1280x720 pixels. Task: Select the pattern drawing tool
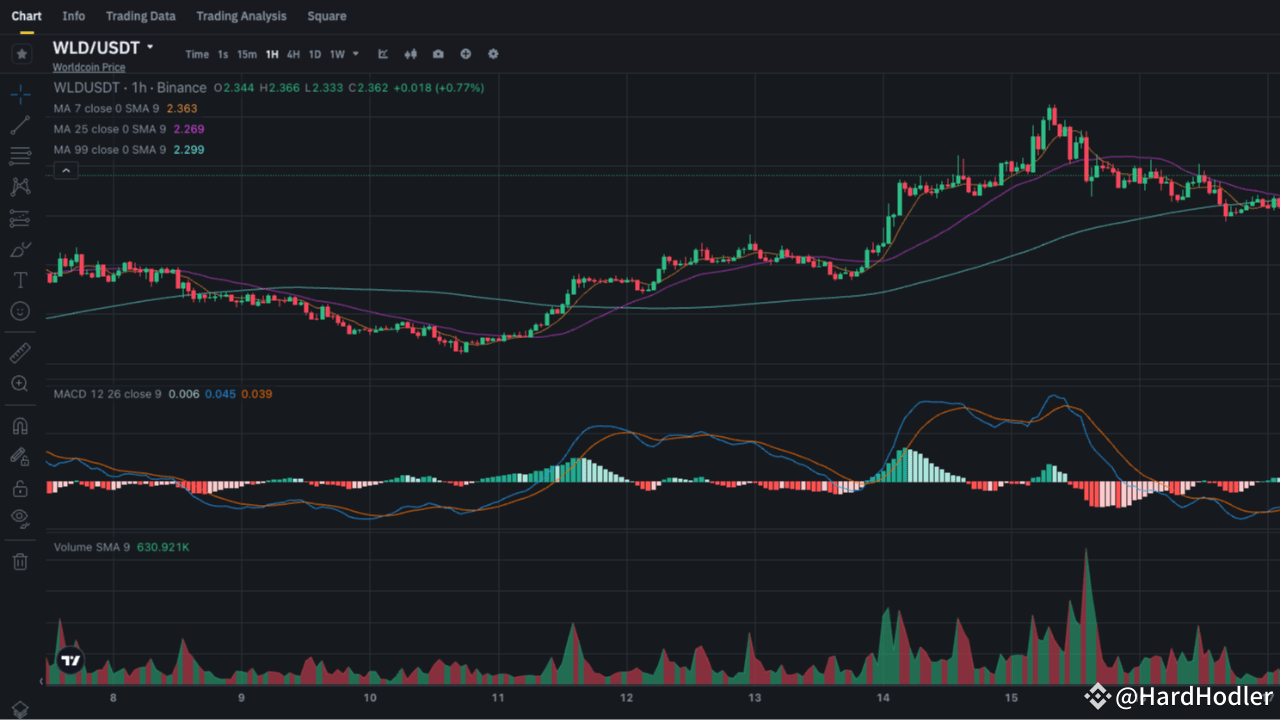pos(20,187)
